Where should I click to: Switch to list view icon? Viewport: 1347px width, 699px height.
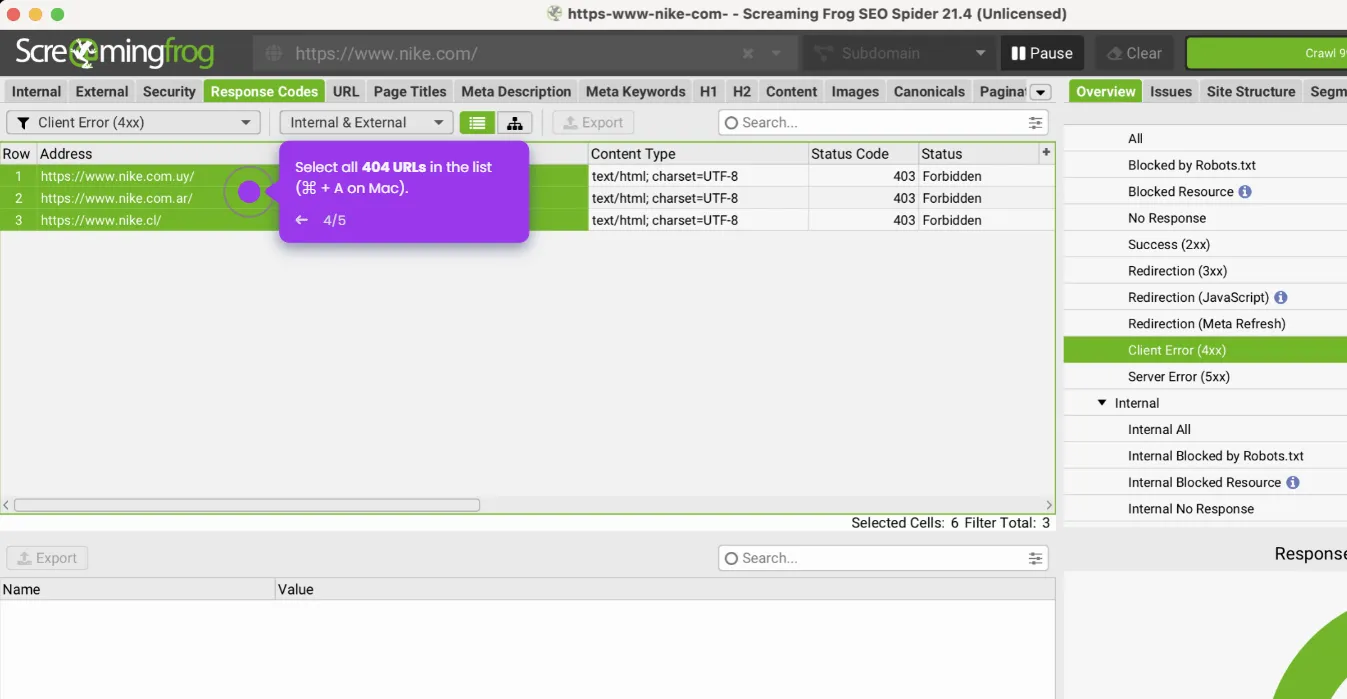coord(477,122)
